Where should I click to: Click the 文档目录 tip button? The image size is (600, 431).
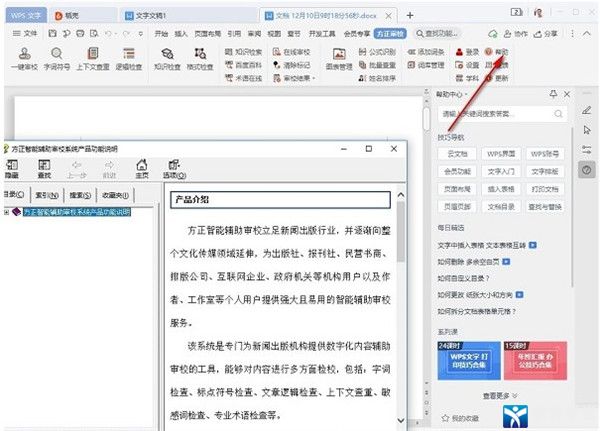pyautogui.click(x=501, y=206)
